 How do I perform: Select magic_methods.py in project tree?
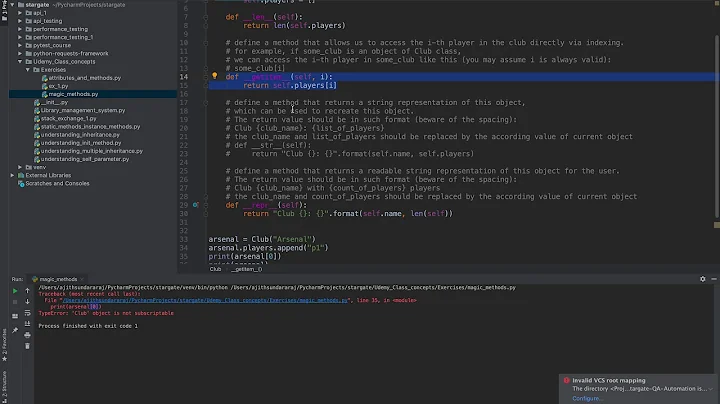73,94
